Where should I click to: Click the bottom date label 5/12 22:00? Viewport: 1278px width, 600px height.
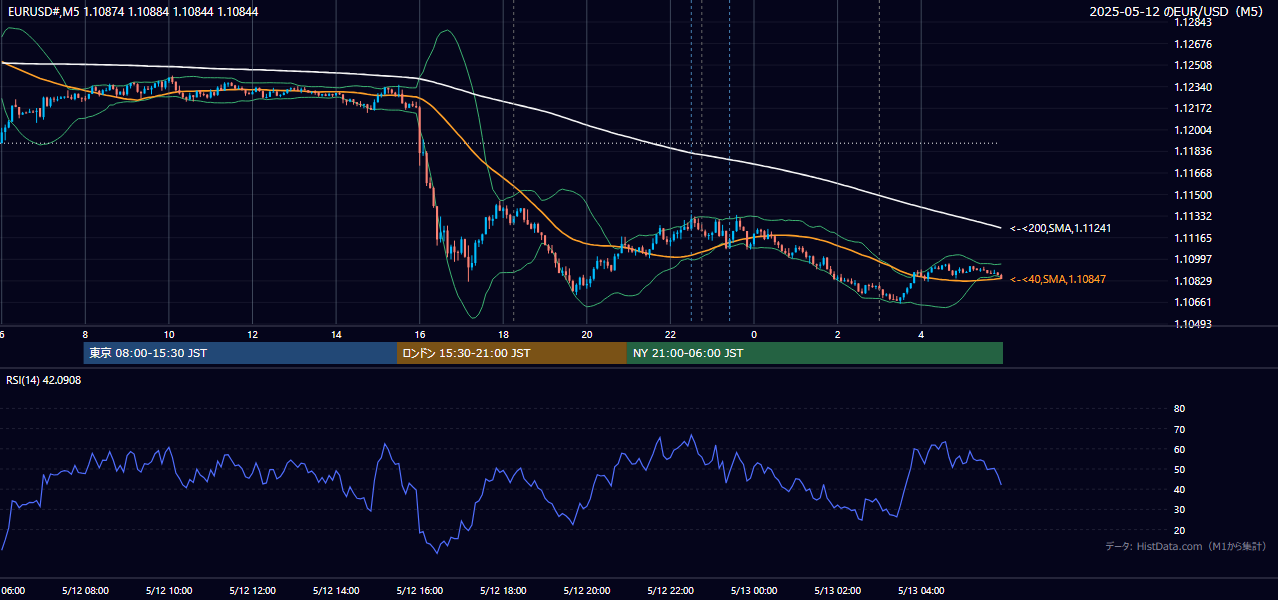point(670,591)
